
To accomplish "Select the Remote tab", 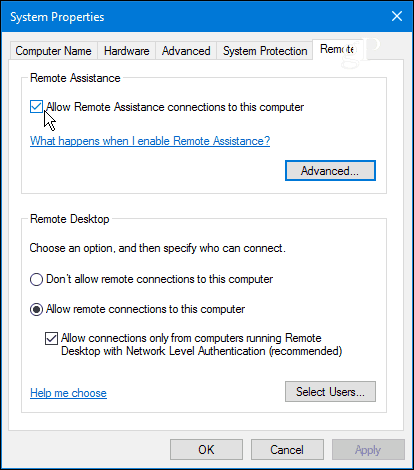I will (x=337, y=49).
